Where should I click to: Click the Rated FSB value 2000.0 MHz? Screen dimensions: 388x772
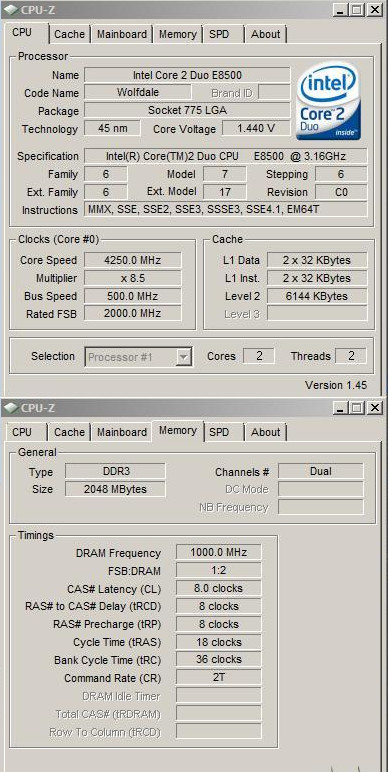[x=133, y=313]
